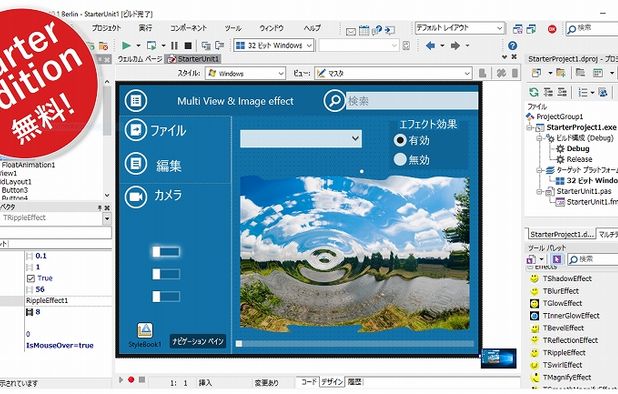Switch to the 履歴 tab
The height and width of the screenshot is (394, 618).
click(x=355, y=381)
